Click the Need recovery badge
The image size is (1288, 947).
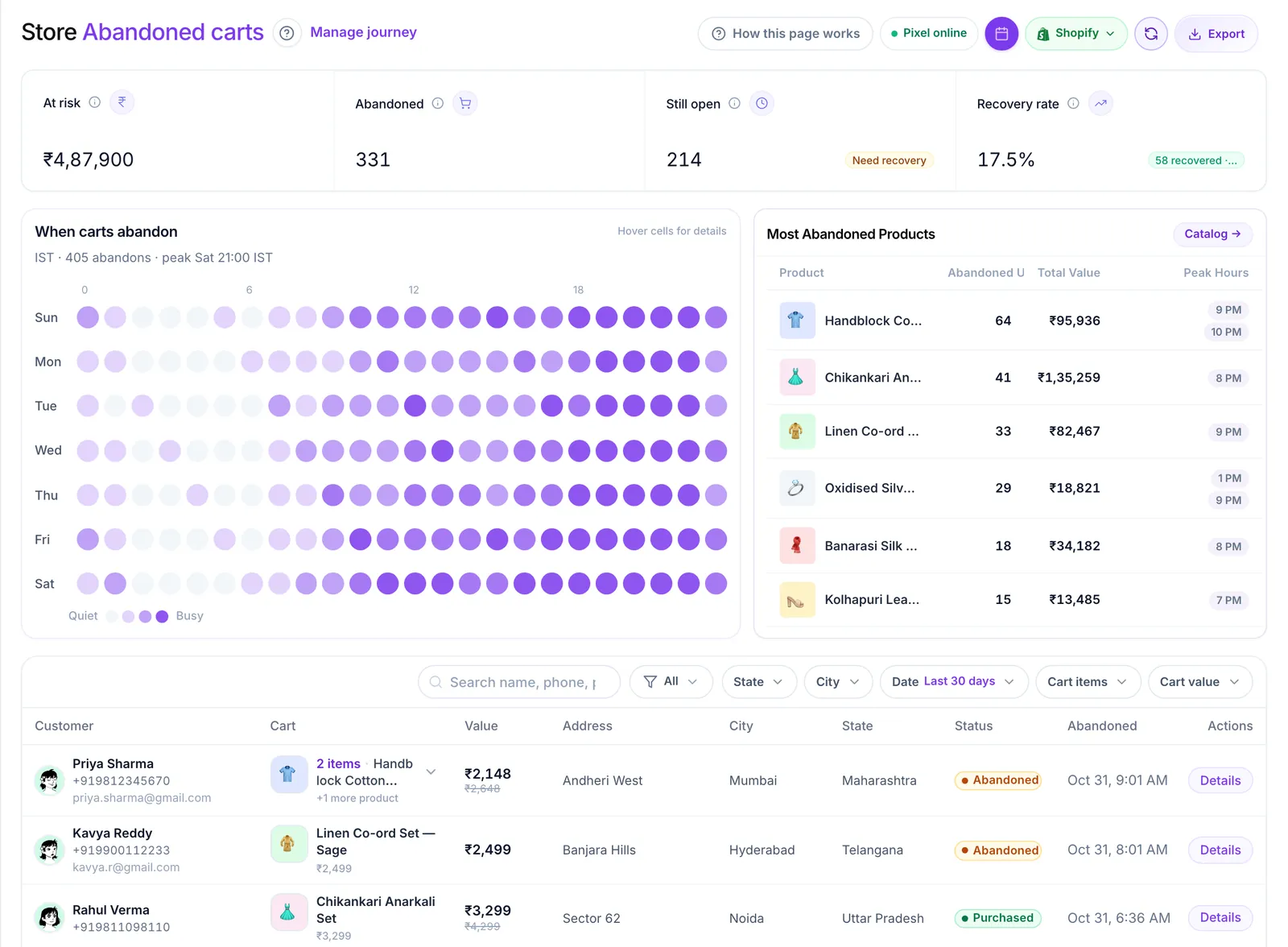coord(889,160)
